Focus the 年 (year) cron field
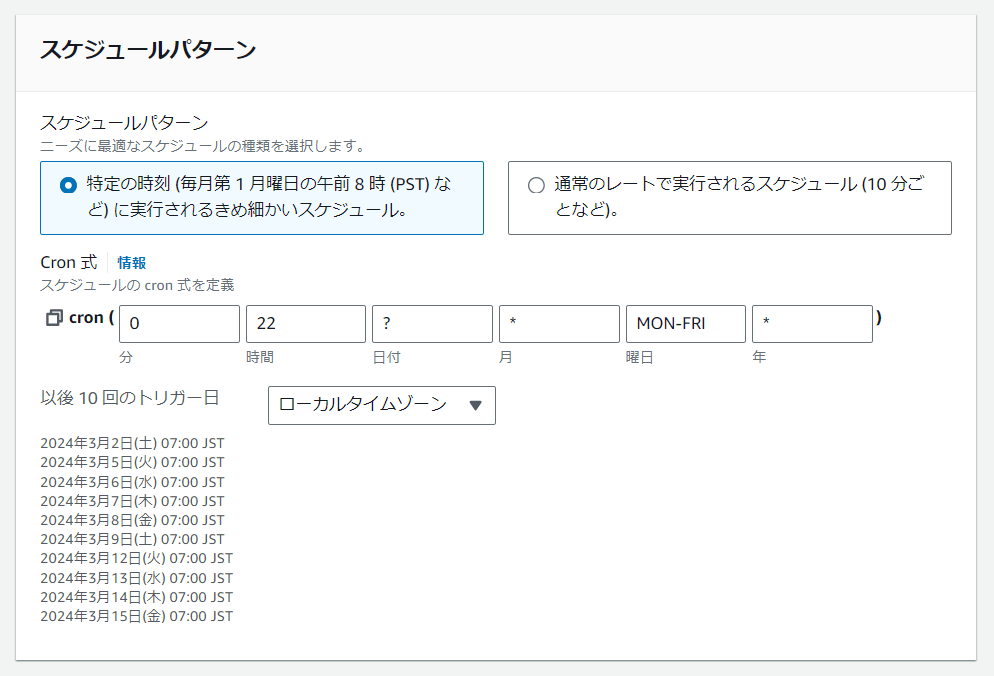Viewport: 994px width, 676px height. [812, 324]
